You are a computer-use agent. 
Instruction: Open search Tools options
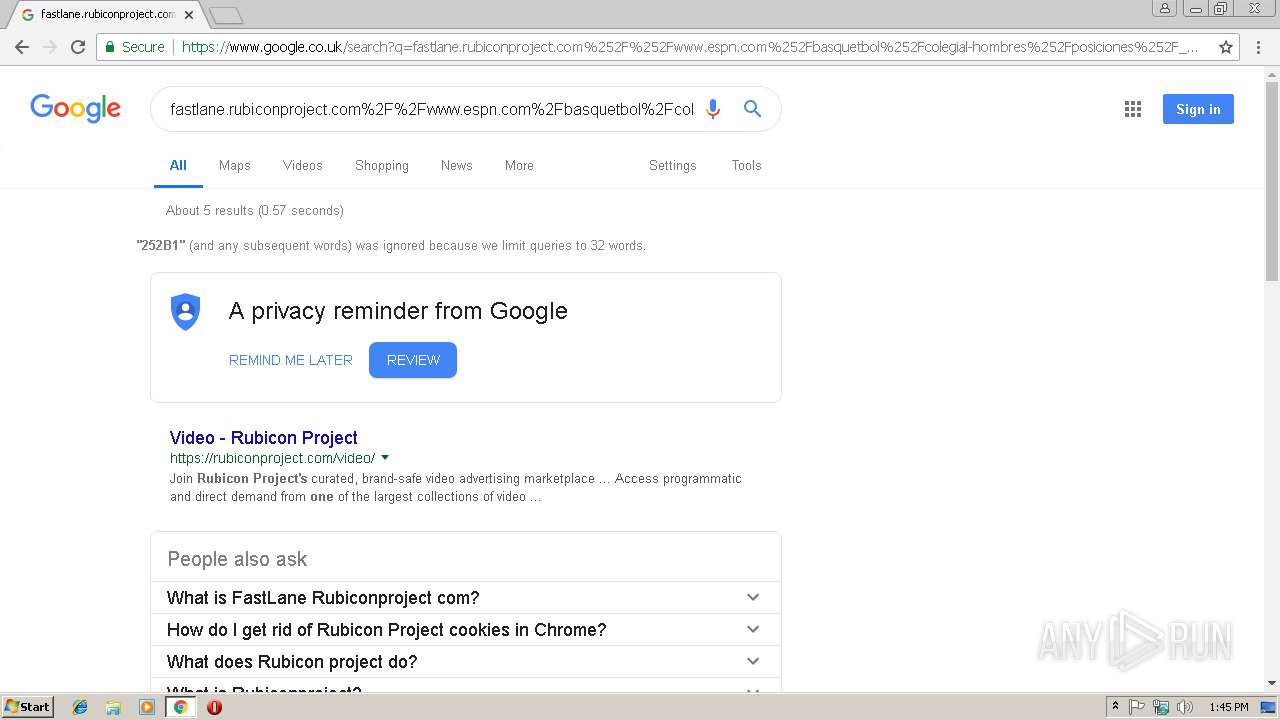pyautogui.click(x=747, y=165)
